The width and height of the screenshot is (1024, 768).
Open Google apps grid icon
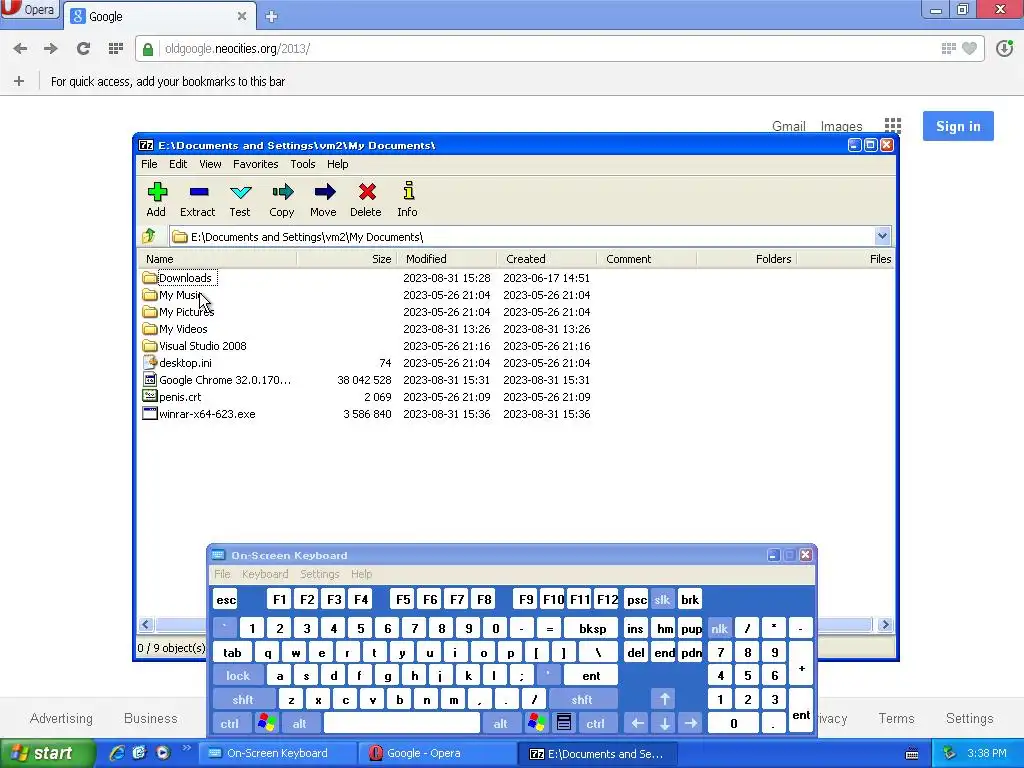pos(893,125)
